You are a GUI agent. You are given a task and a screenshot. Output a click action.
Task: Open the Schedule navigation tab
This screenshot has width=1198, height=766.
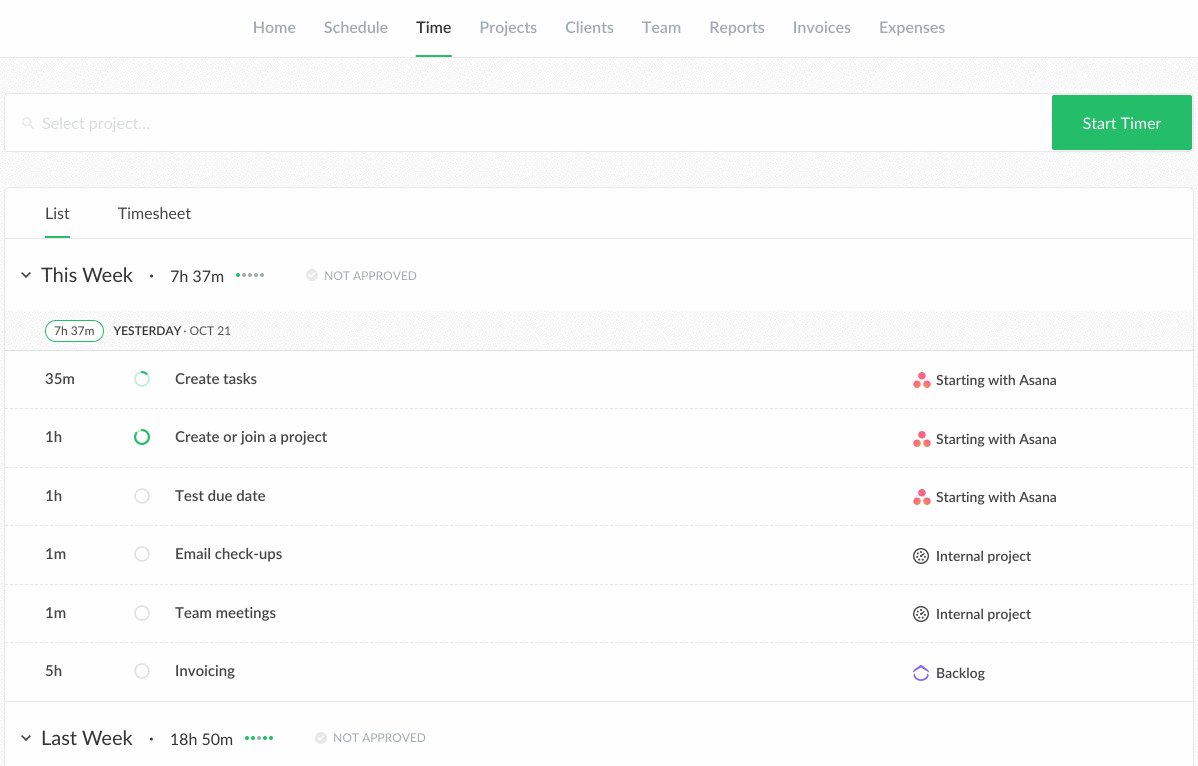coord(356,27)
